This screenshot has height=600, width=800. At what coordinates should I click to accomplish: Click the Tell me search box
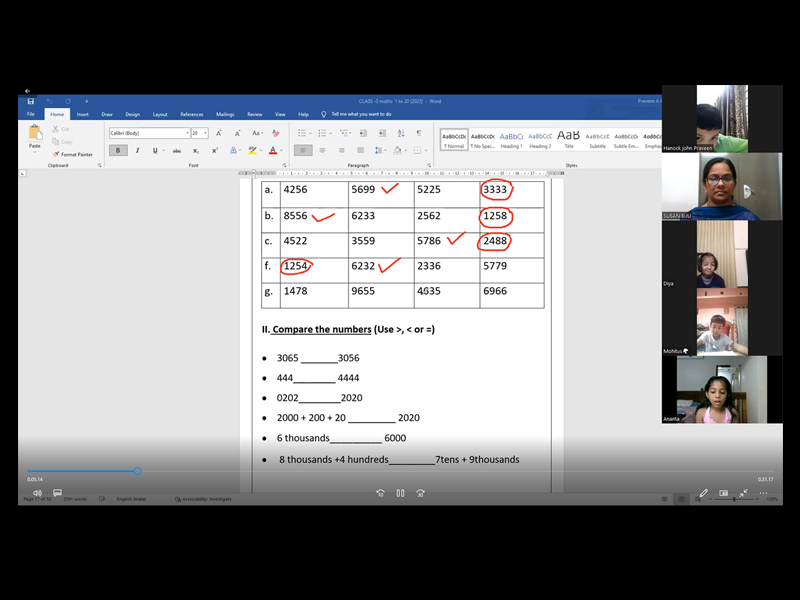point(360,114)
